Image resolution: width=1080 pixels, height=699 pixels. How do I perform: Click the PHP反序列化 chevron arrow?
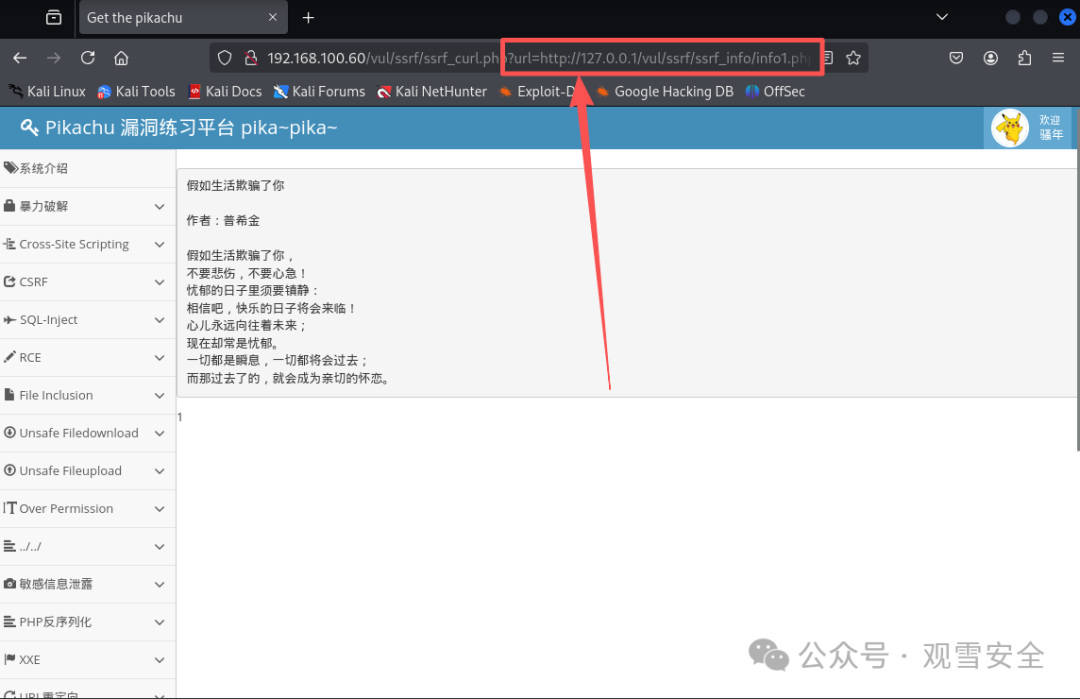click(x=160, y=623)
